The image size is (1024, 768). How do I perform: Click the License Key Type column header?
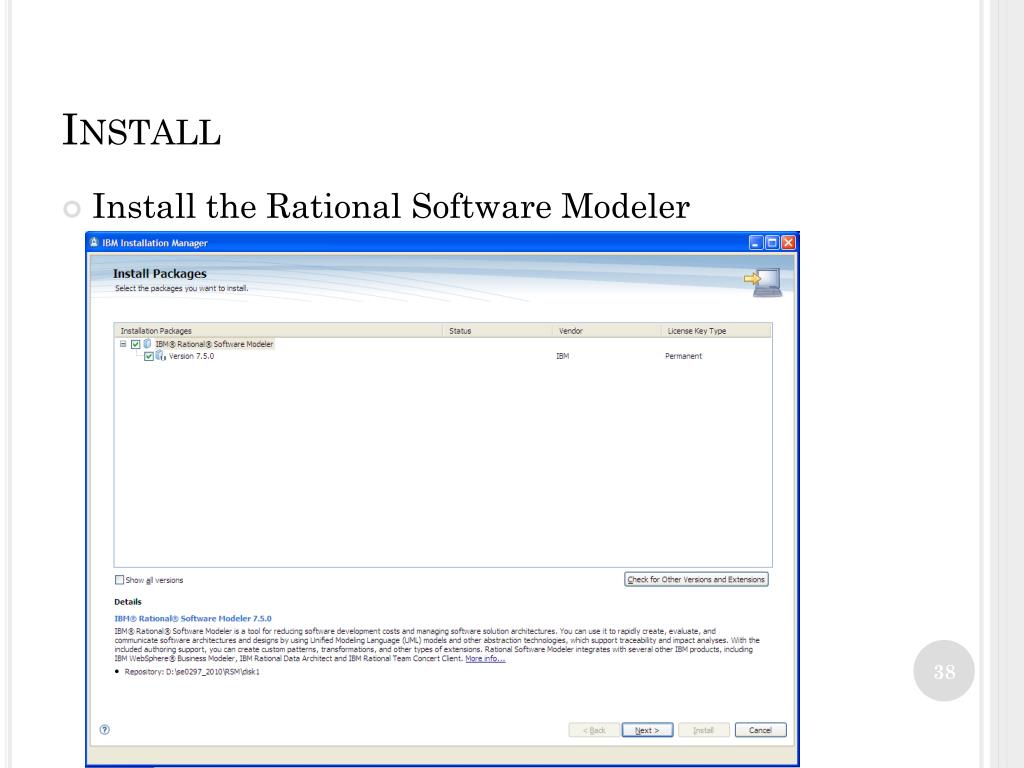716,330
